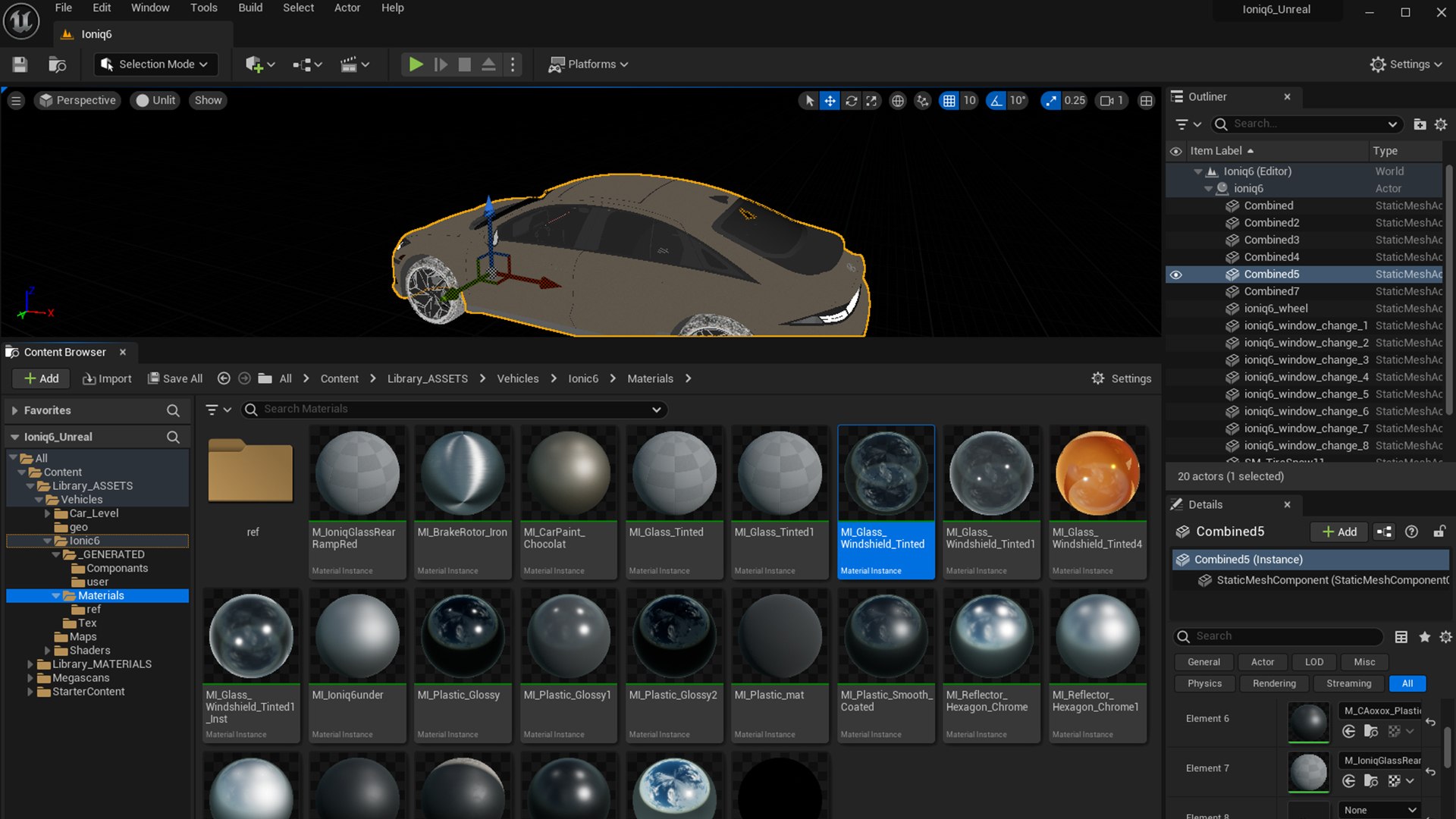This screenshot has height=819, width=1456.
Task: Click Save All in Content Browser
Action: 175,378
